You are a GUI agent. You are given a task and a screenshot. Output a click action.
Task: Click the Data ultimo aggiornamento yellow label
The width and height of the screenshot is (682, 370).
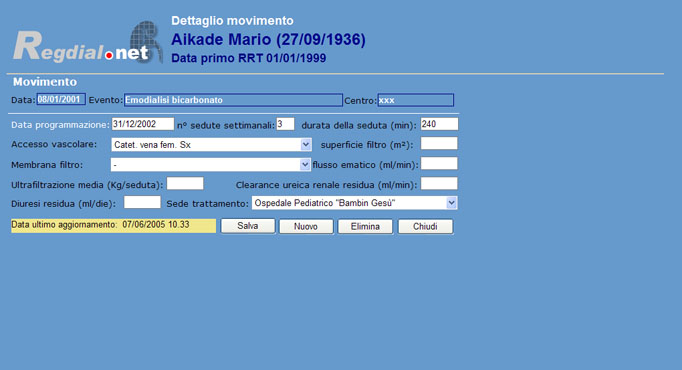coord(114,225)
